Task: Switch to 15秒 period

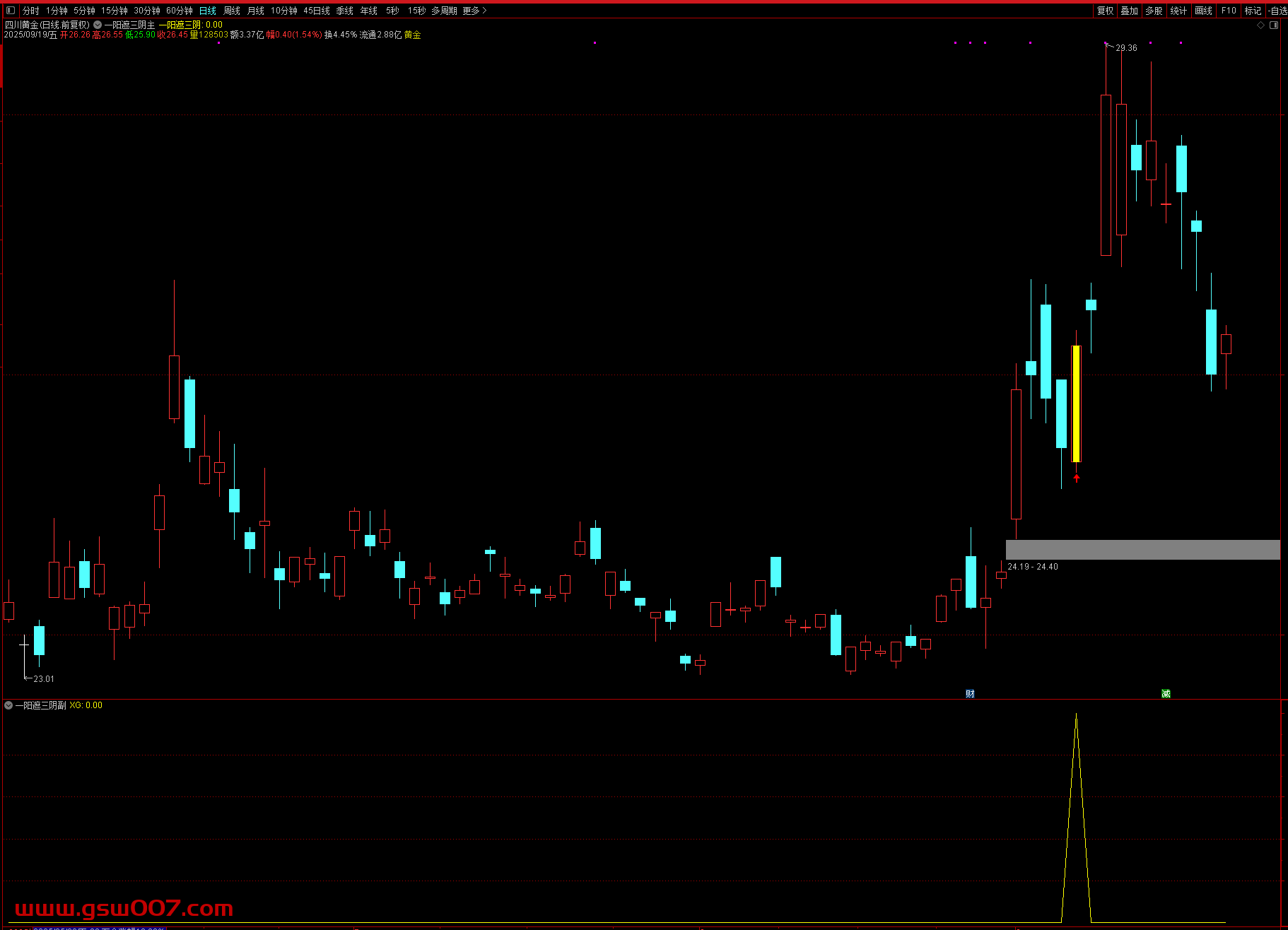Action: coord(416,11)
